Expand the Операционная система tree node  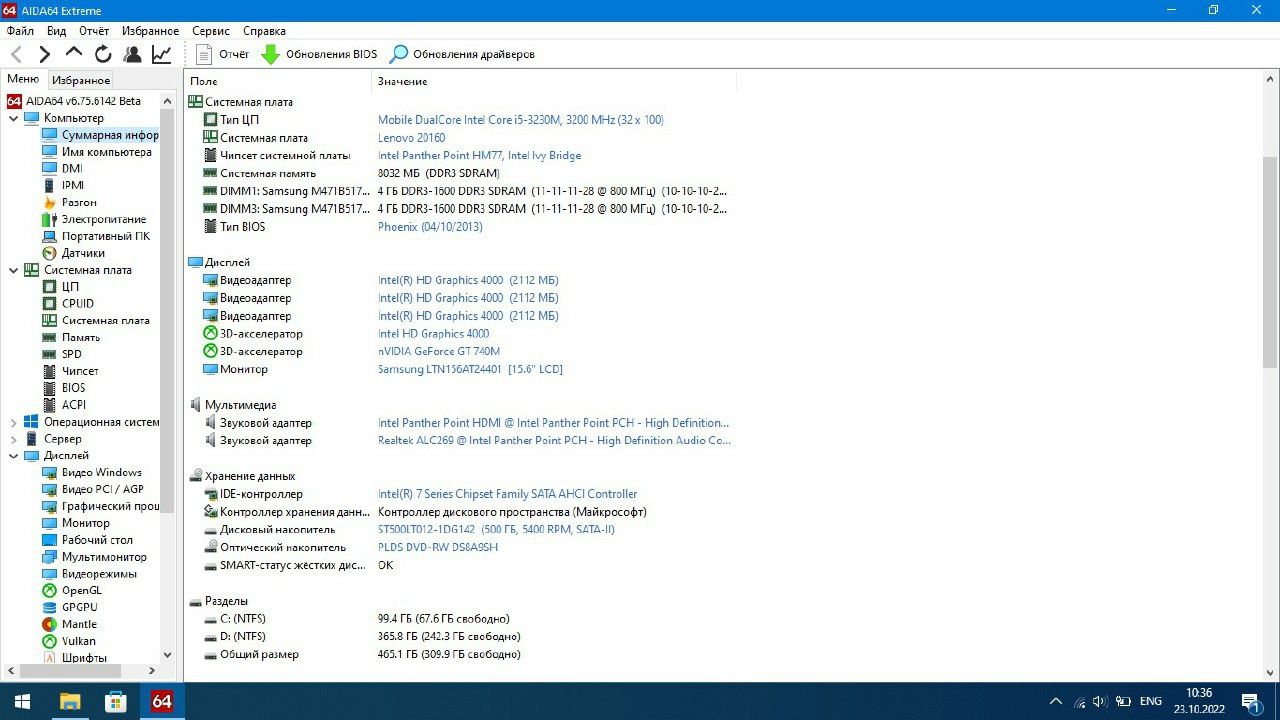(13, 422)
